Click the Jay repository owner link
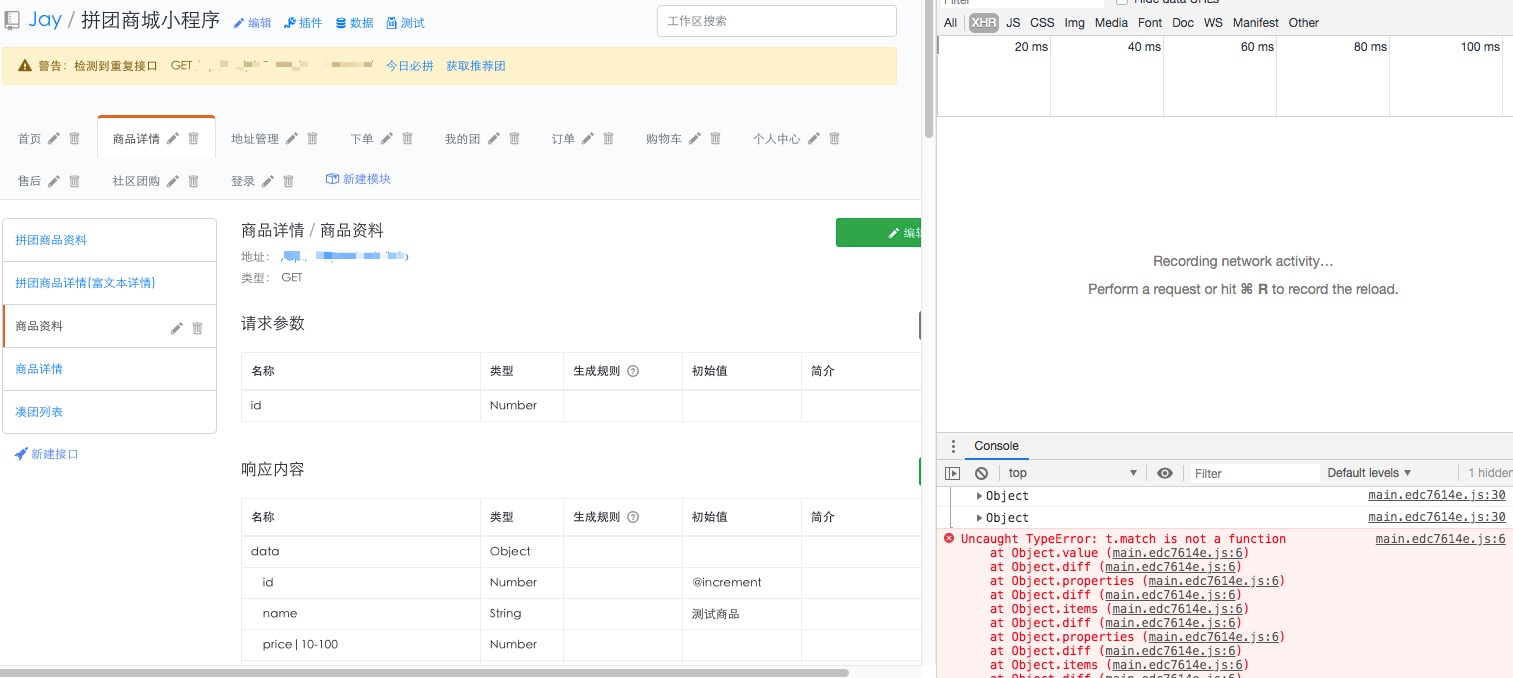This screenshot has height=678, width=1513. (45, 20)
